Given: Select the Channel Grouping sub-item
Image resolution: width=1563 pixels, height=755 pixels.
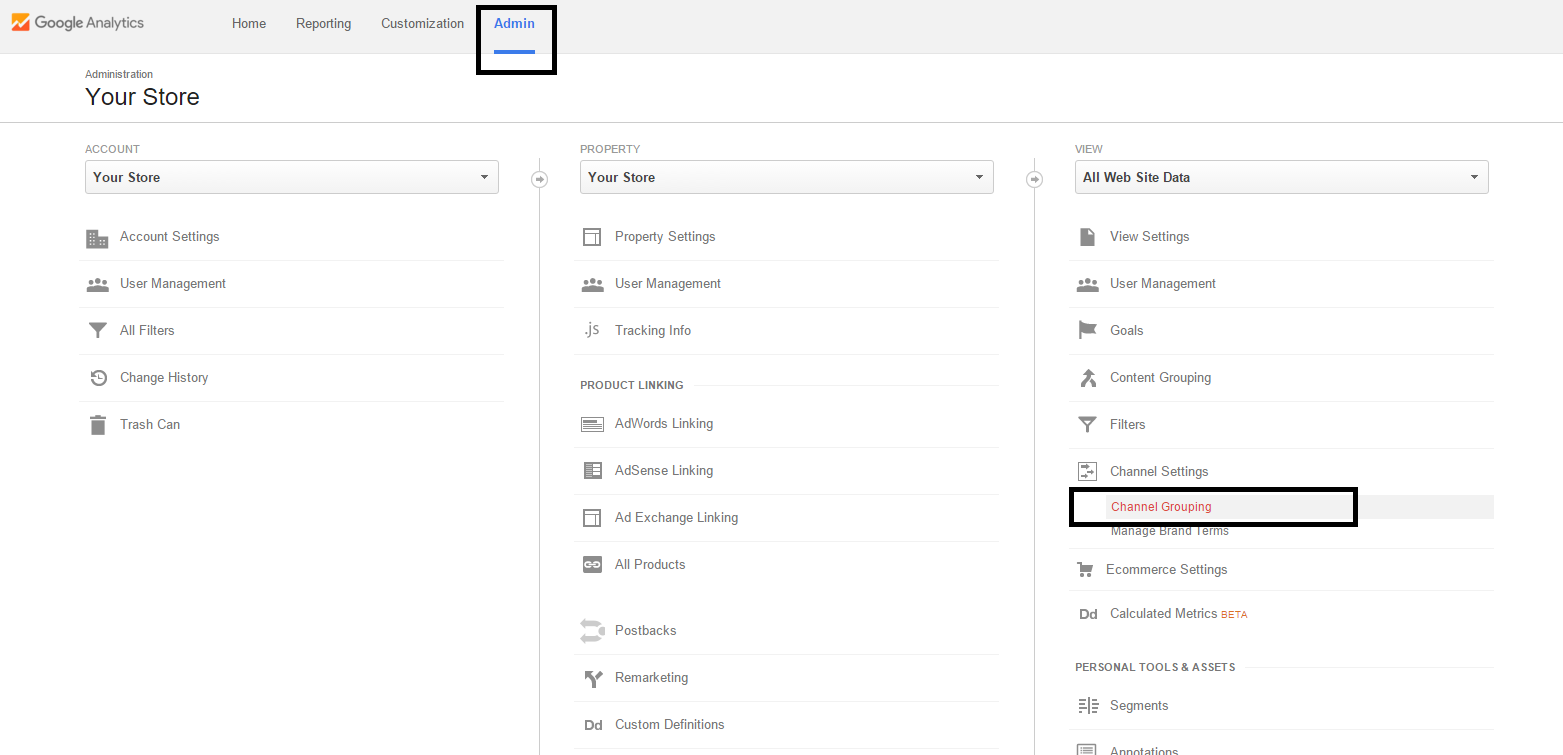Looking at the screenshot, I should 1161,507.
